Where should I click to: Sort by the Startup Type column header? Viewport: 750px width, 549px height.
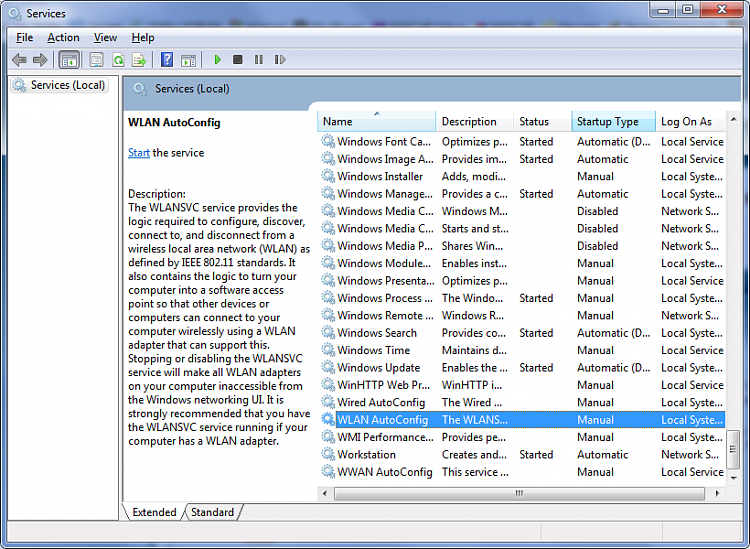pos(613,121)
